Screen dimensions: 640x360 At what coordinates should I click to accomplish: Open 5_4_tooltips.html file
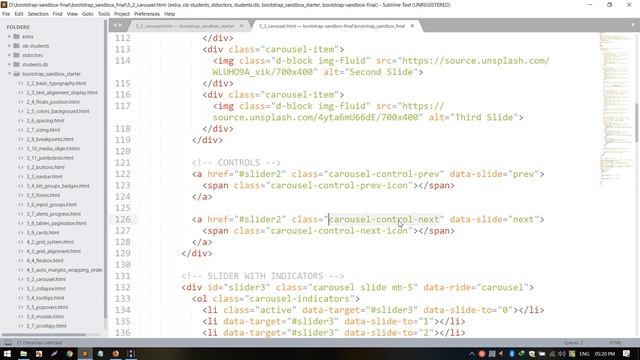[x=45, y=298]
